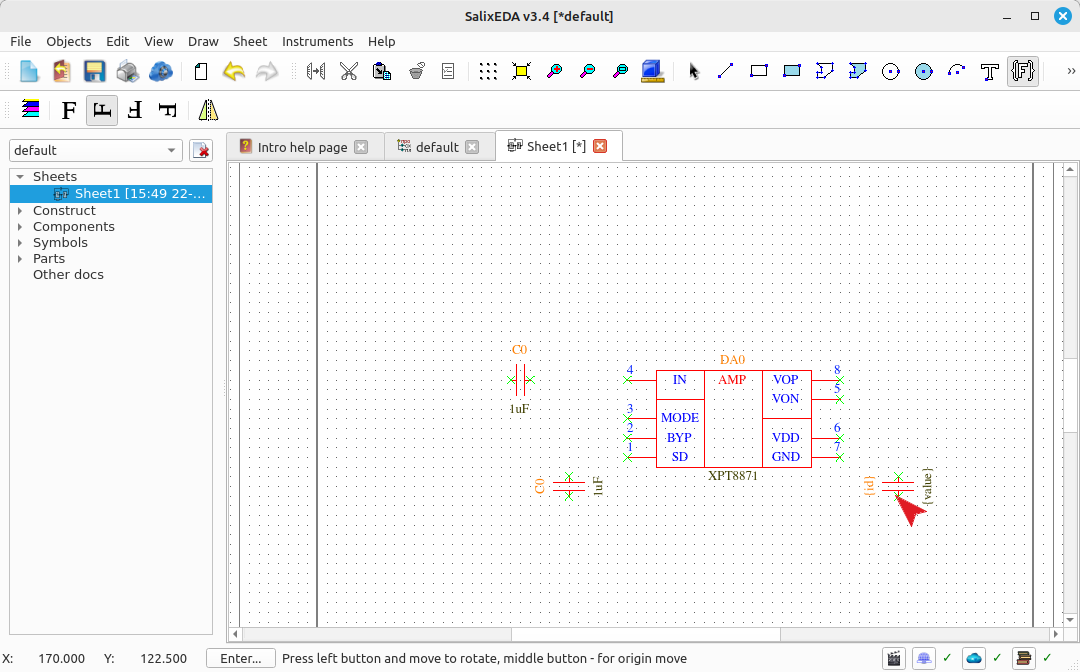Open the Edit menu
The image size is (1080, 672).
[118, 41]
